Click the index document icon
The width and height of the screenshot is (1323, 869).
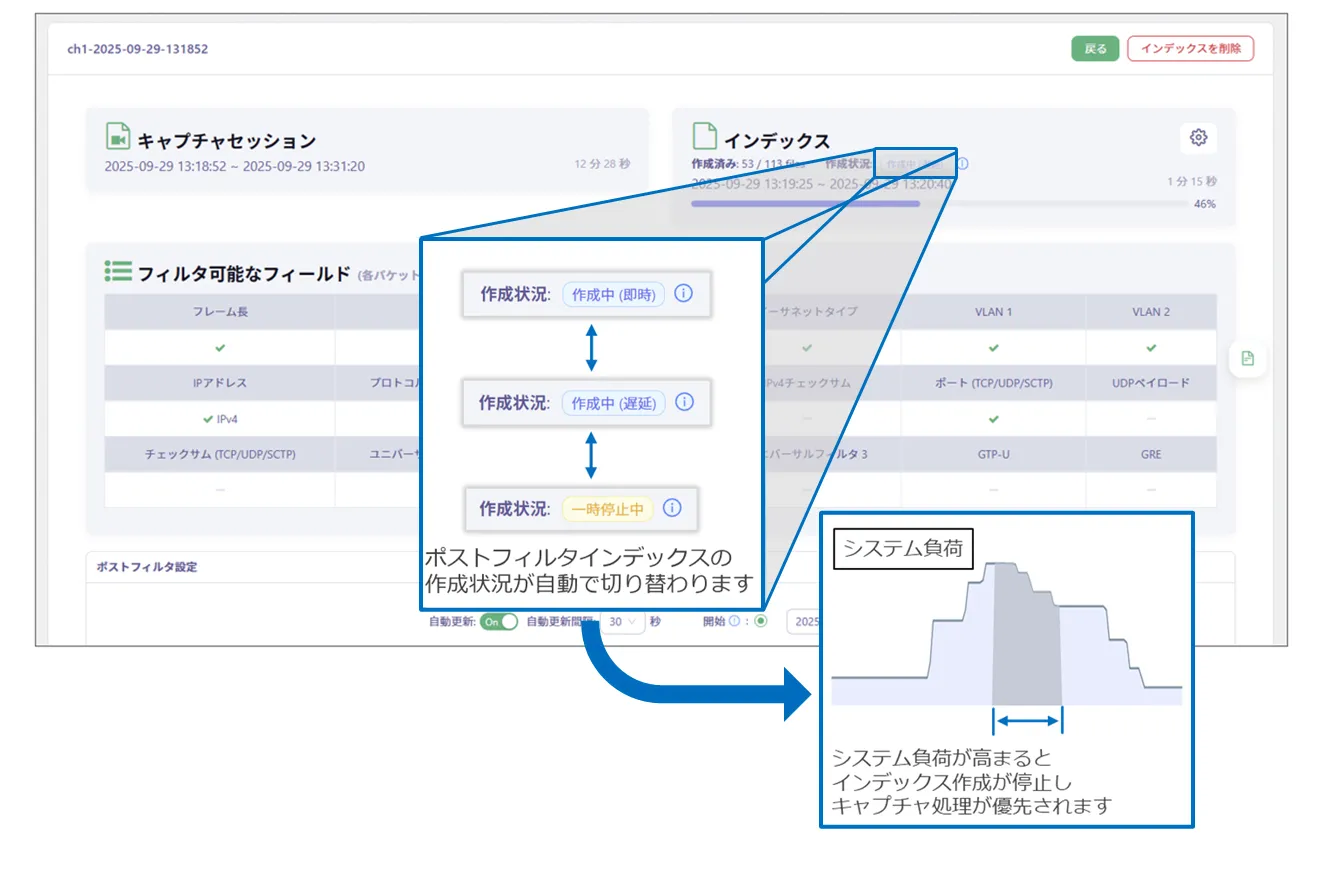point(705,137)
